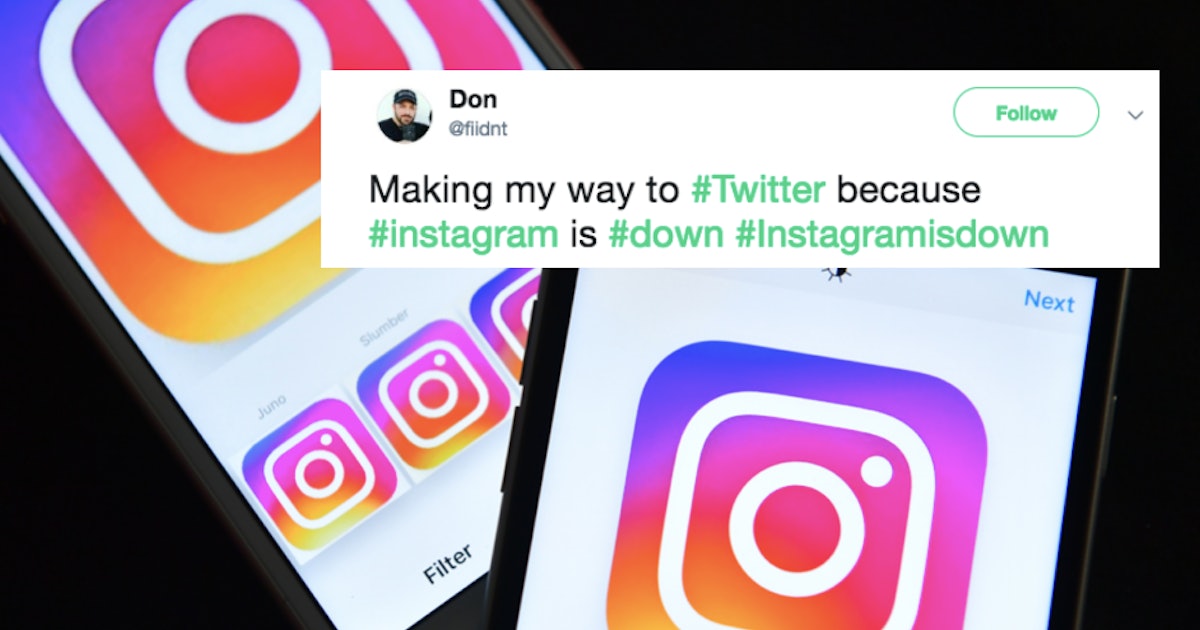1200x630 pixels.
Task: Select the Filter tab on left phone
Action: 449,563
